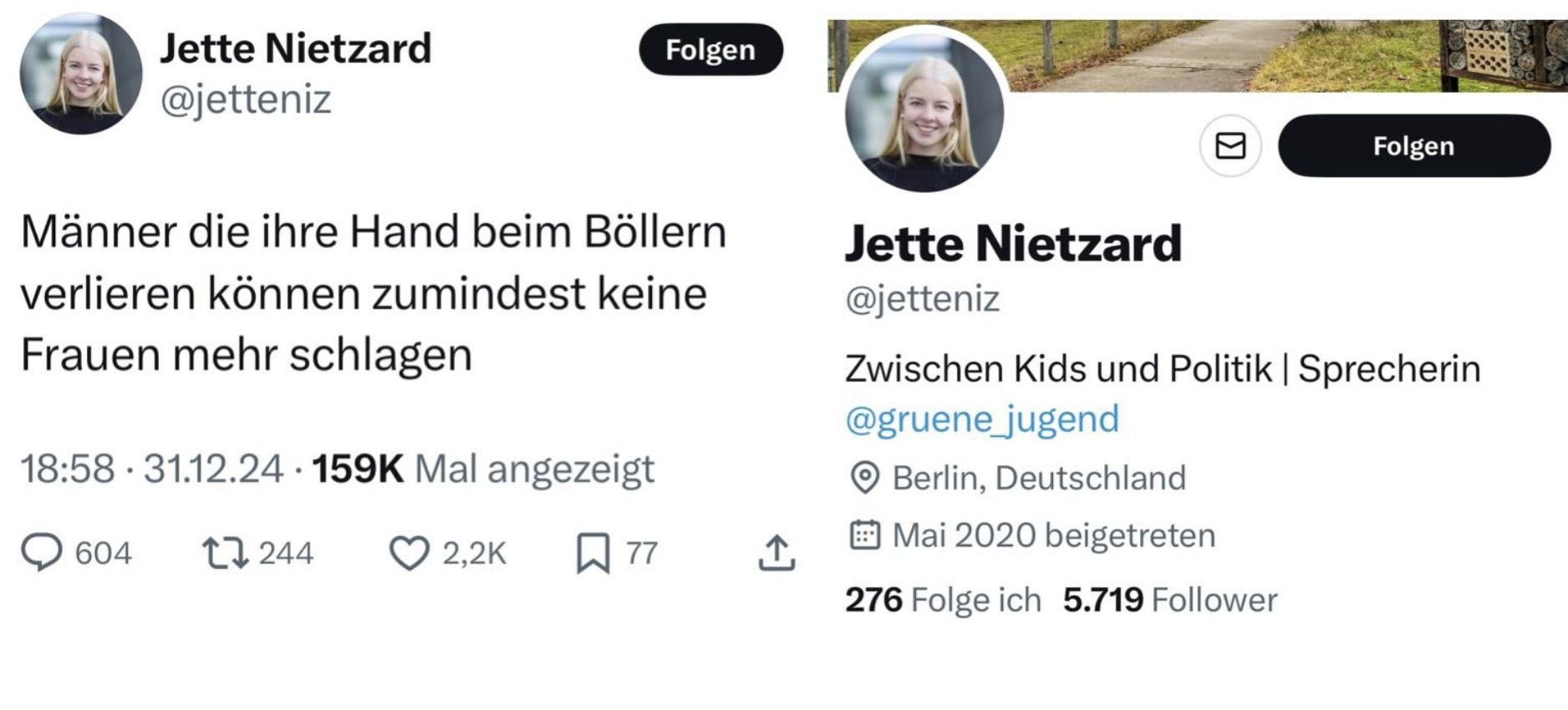This screenshot has width=1568, height=710.
Task: Click @jetteniz handle under the tweet name
Action: point(246,100)
